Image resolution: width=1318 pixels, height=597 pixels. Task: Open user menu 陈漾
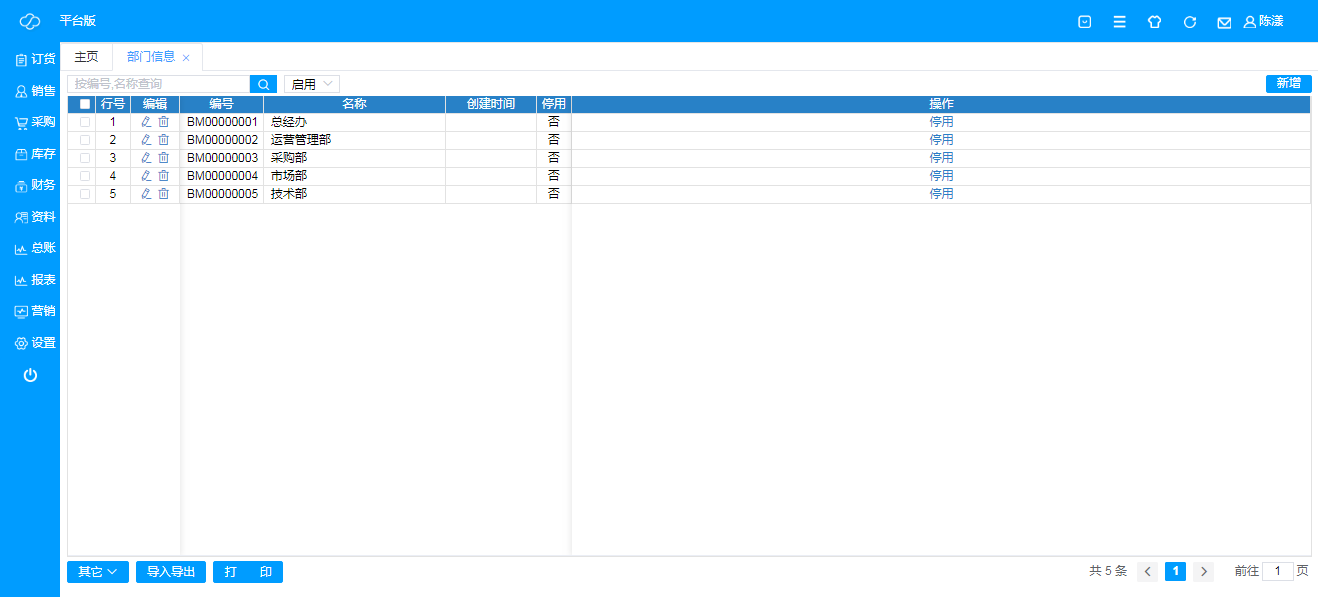pyautogui.click(x=1263, y=21)
